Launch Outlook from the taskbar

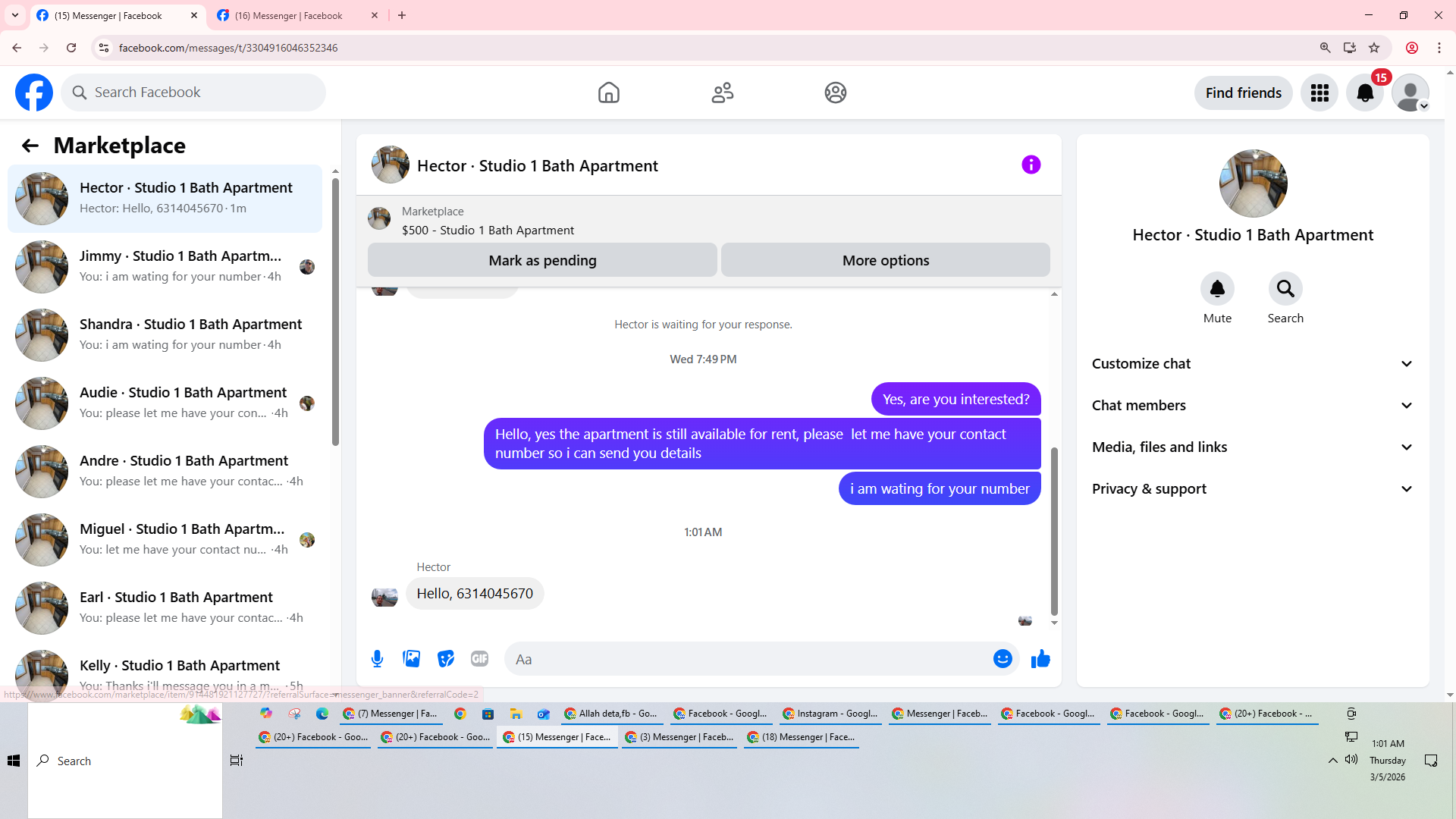click(544, 714)
